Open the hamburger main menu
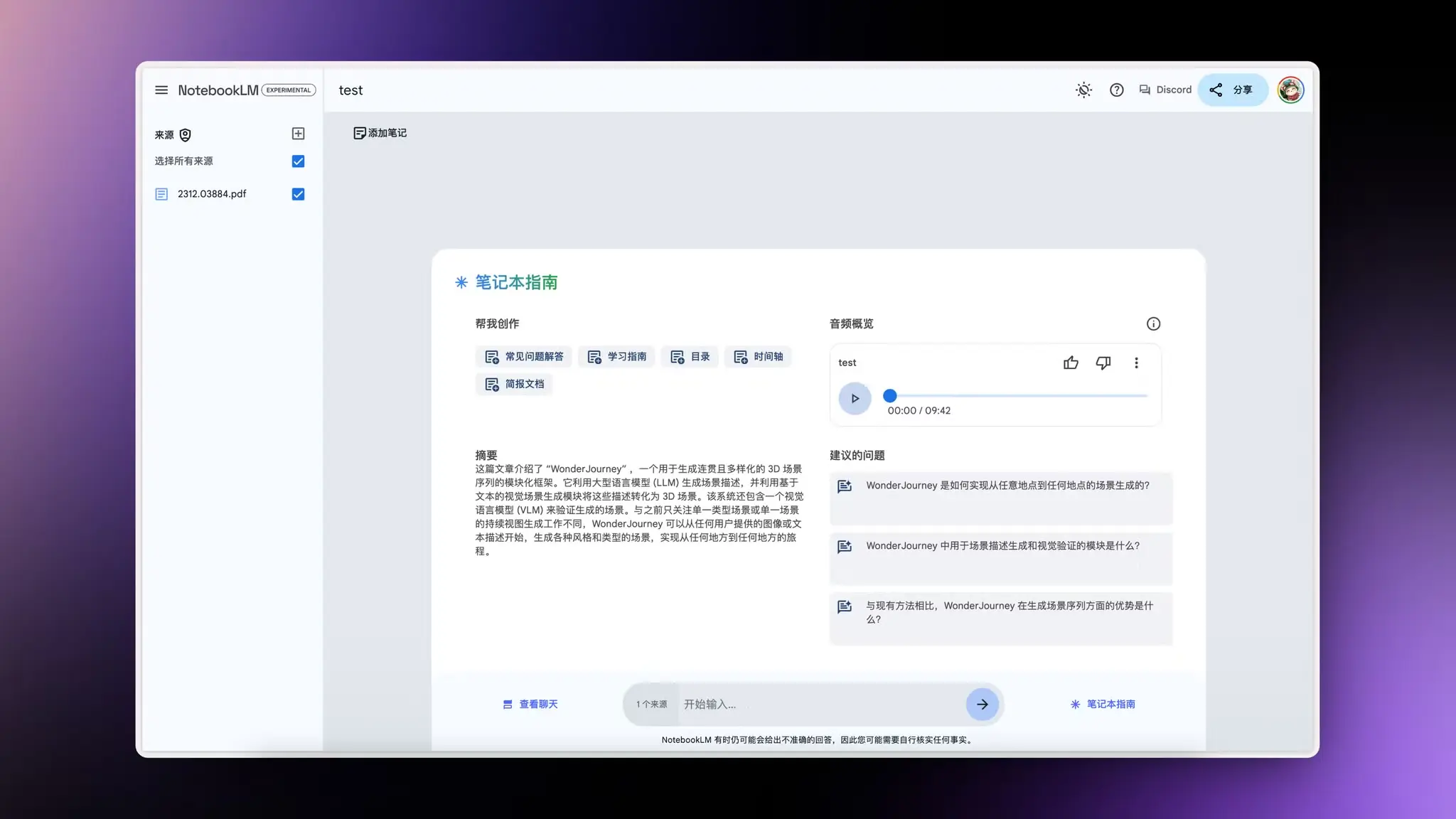This screenshot has height=819, width=1456. [161, 90]
